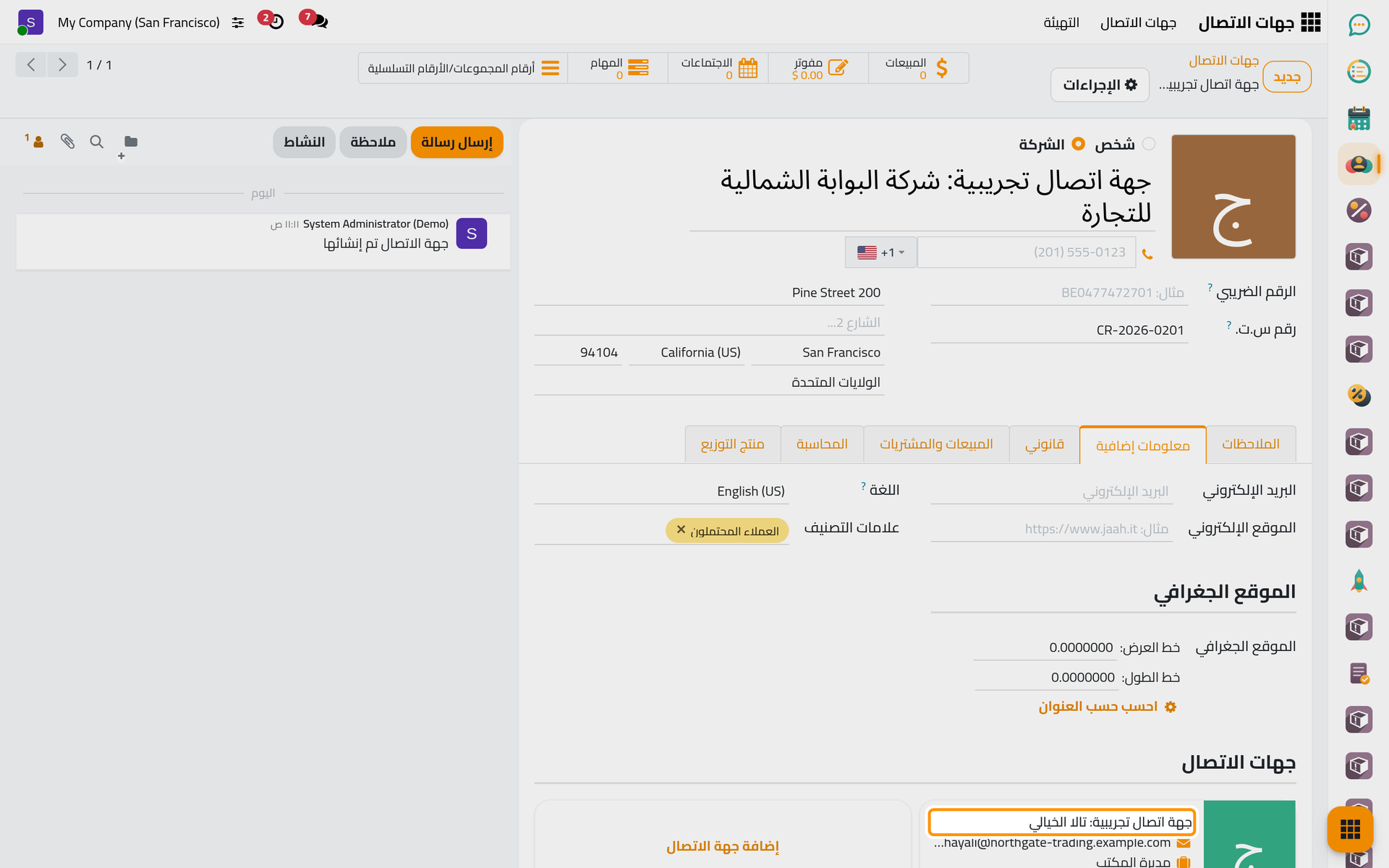Viewport: 1389px width, 868px height.
Task: Click النشاط activity button
Action: click(304, 142)
